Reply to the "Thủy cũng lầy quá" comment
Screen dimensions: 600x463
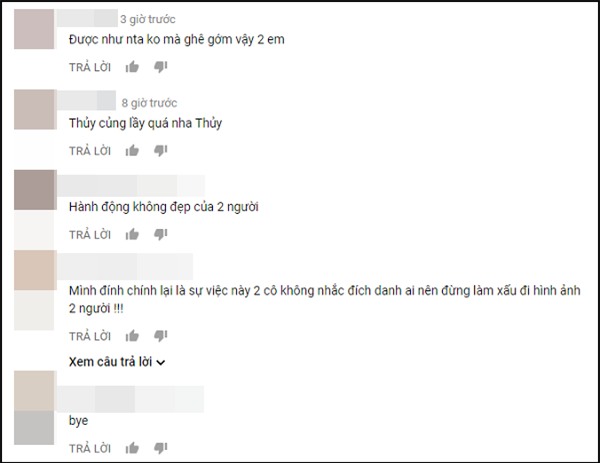(90, 151)
